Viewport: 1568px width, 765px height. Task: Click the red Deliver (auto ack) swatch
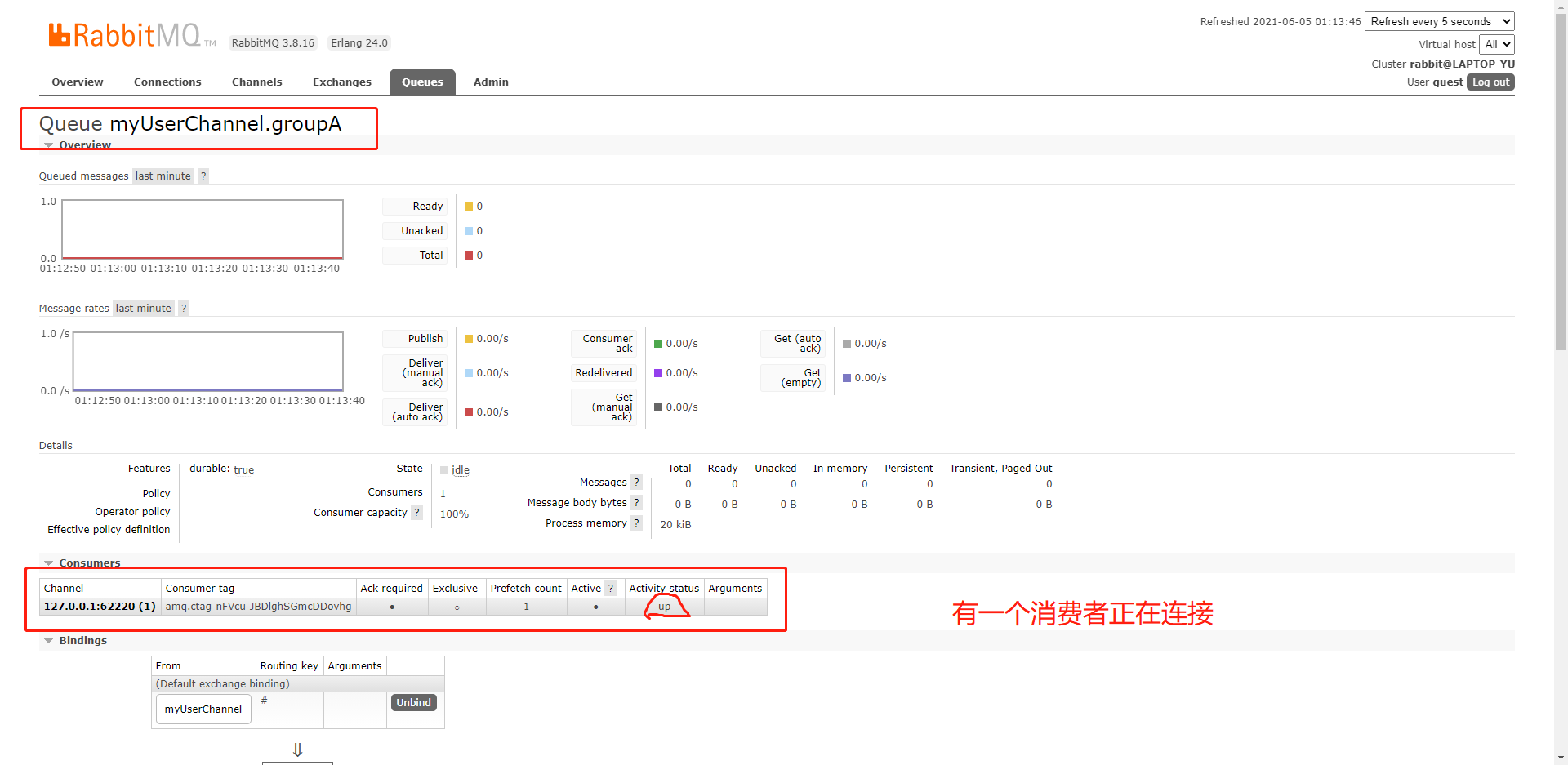(x=469, y=412)
